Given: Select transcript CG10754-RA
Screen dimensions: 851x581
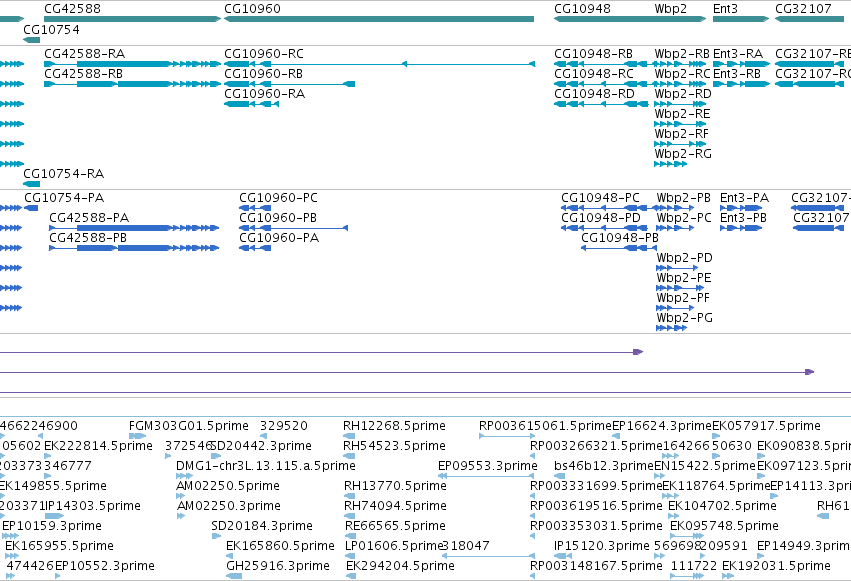Looking at the screenshot, I should [31, 184].
